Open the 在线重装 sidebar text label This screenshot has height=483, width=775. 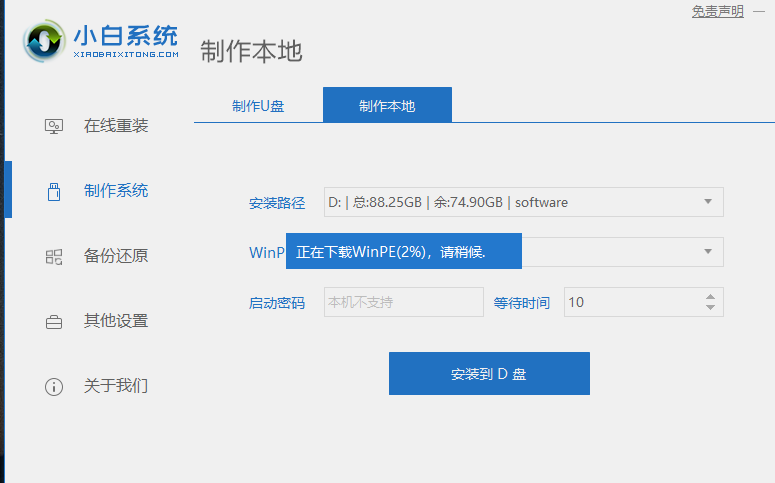click(116, 126)
